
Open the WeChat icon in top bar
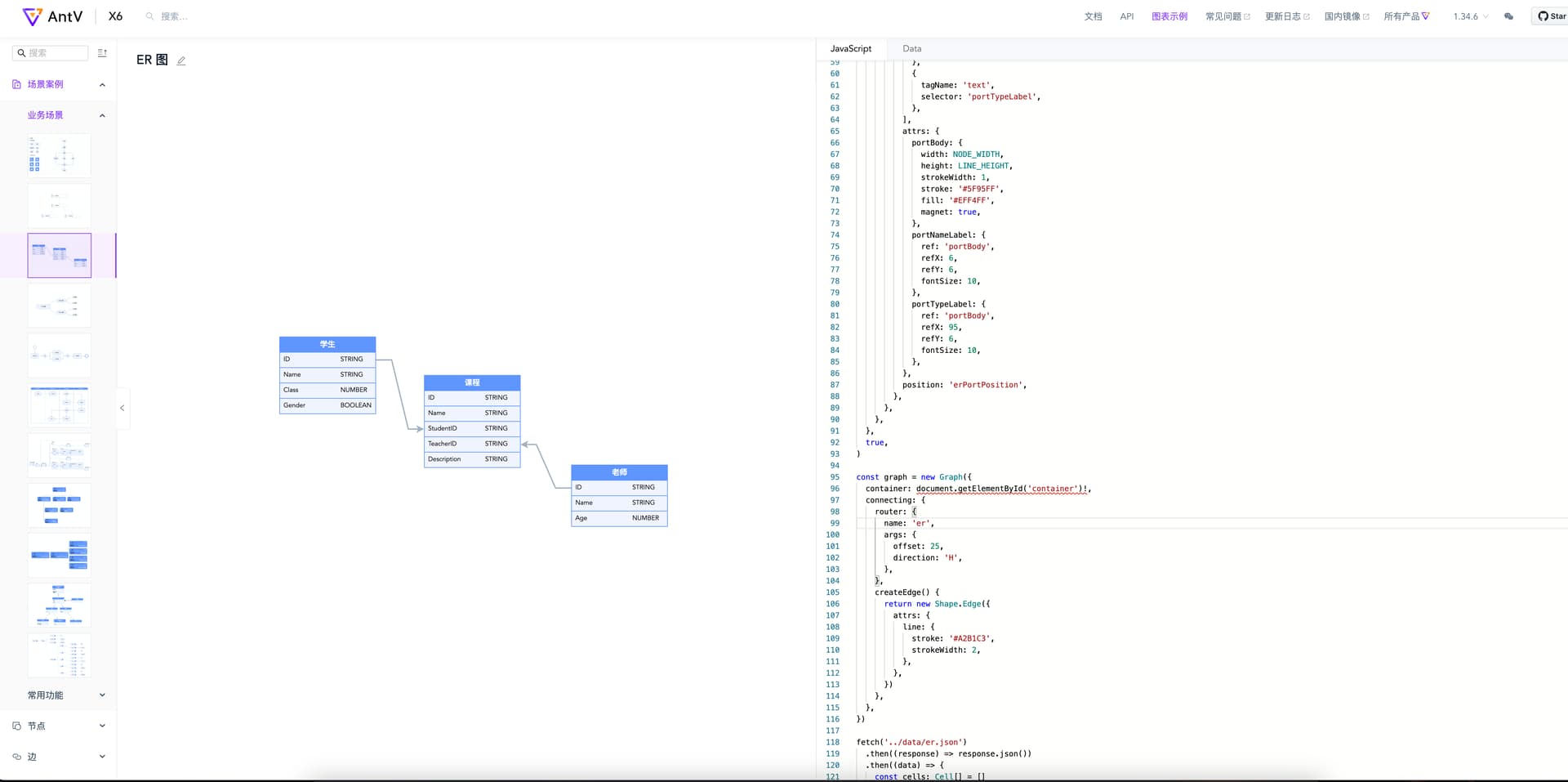(1508, 16)
